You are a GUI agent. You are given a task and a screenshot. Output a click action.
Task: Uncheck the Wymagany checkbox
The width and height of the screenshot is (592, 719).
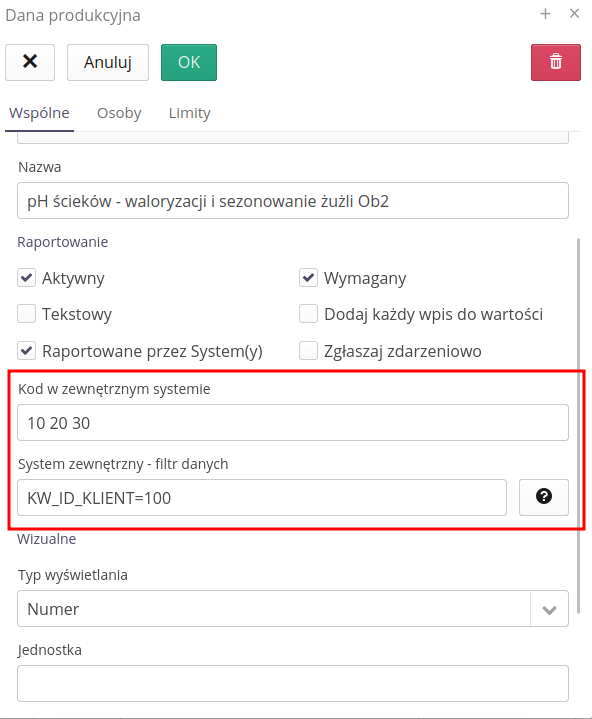(308, 278)
